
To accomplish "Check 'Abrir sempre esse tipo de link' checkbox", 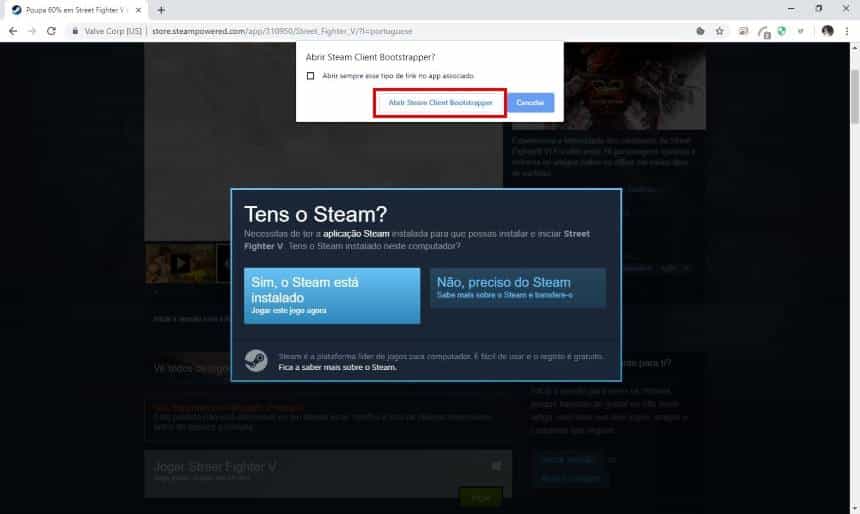I will 310,76.
